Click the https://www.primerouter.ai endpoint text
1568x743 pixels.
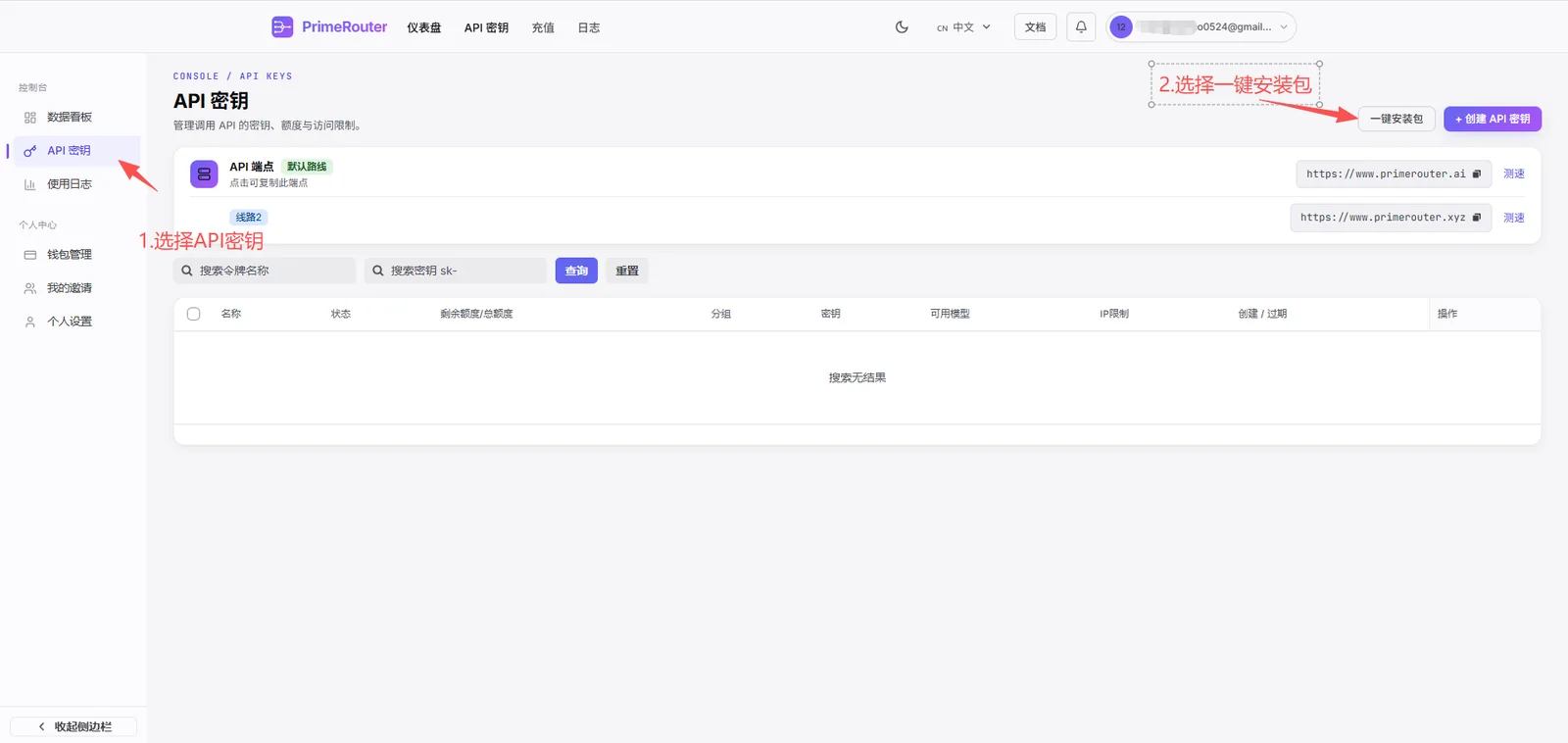[x=1386, y=174]
